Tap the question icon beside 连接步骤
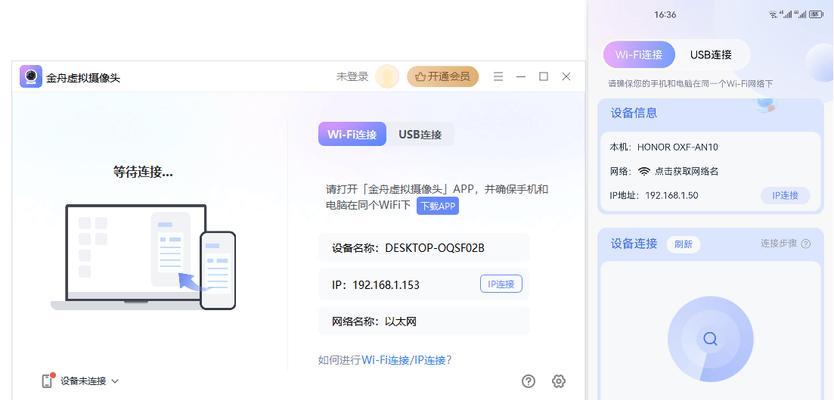834x400 pixels. (806, 244)
